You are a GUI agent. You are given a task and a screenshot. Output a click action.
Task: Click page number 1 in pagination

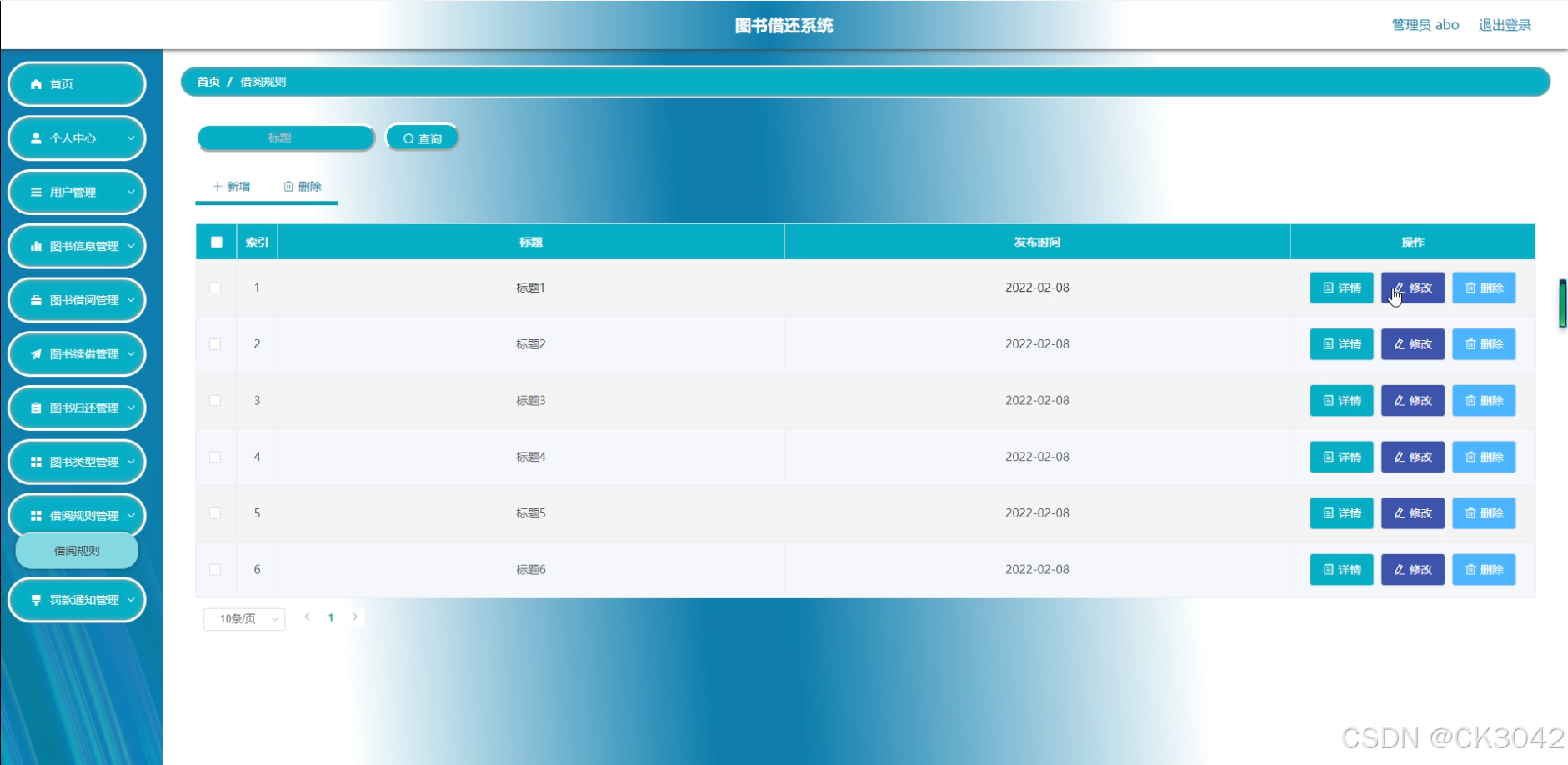[x=331, y=617]
